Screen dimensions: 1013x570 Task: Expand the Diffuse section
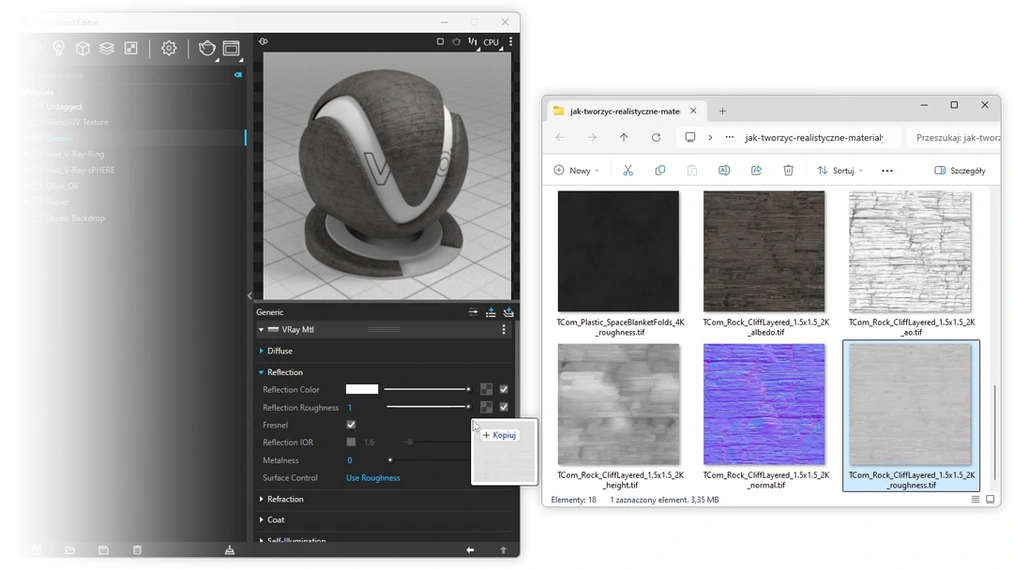click(279, 351)
